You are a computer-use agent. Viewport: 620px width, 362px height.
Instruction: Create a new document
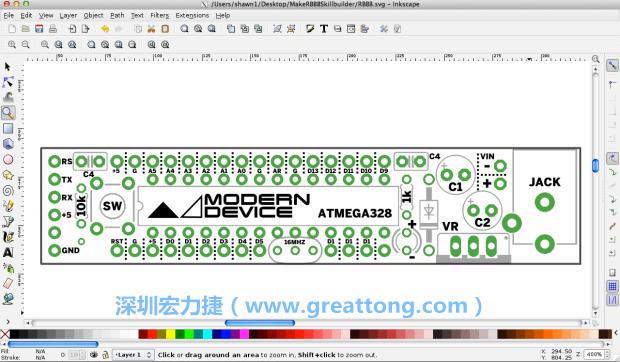(x=12, y=29)
